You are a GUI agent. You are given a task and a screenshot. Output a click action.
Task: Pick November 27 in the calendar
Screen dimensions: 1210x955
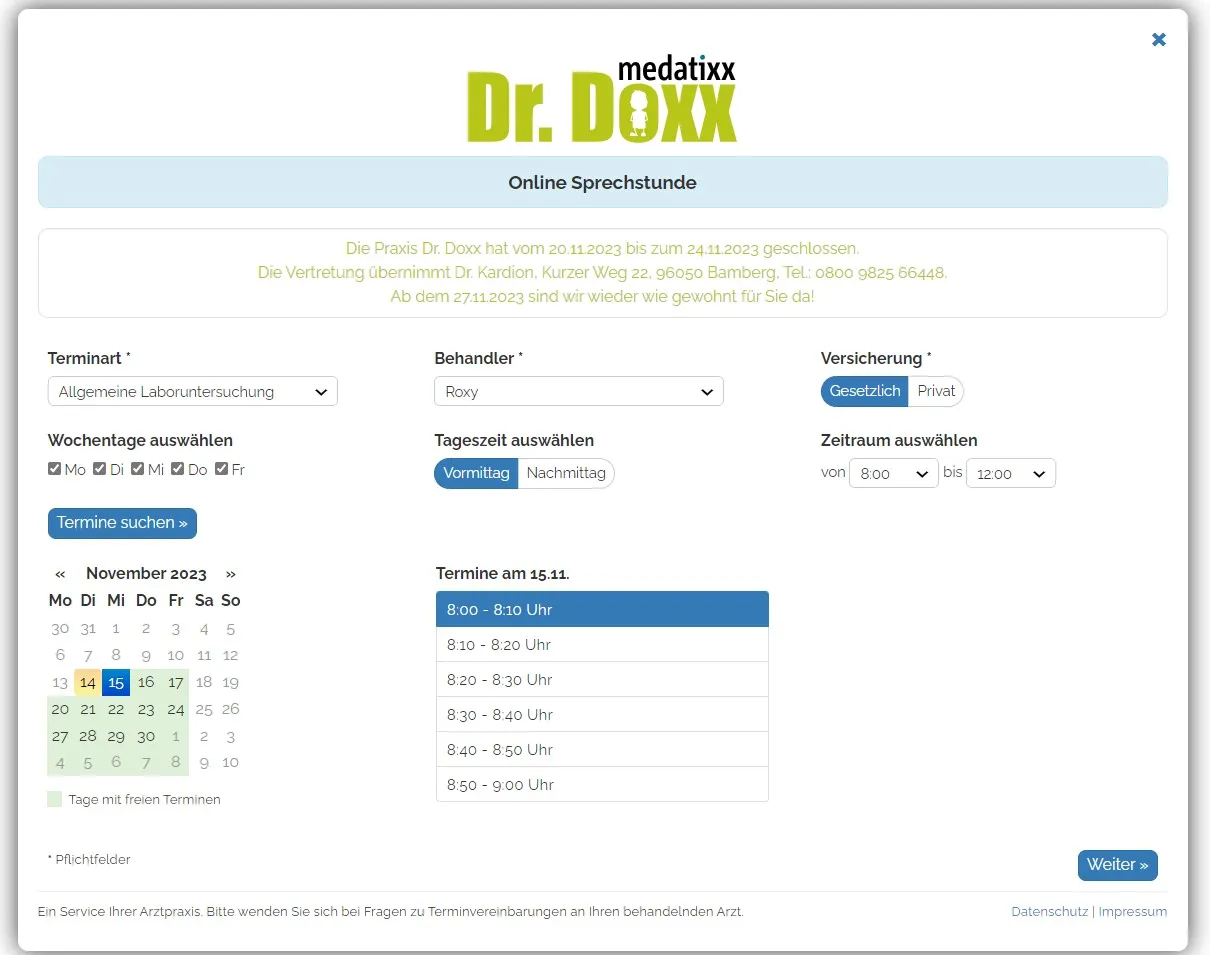pos(60,737)
